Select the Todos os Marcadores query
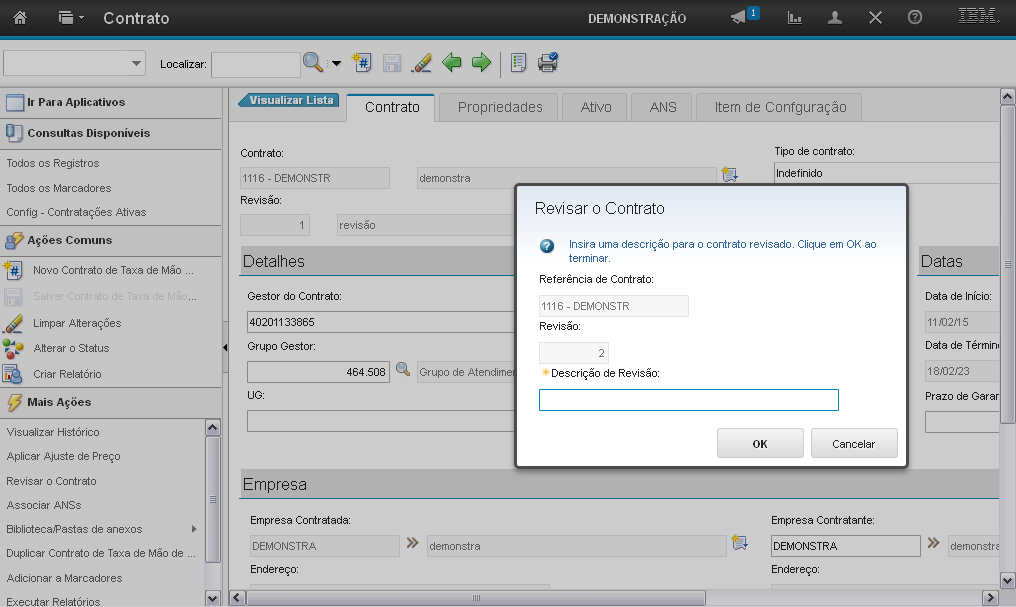This screenshot has width=1016, height=607. [x=58, y=188]
